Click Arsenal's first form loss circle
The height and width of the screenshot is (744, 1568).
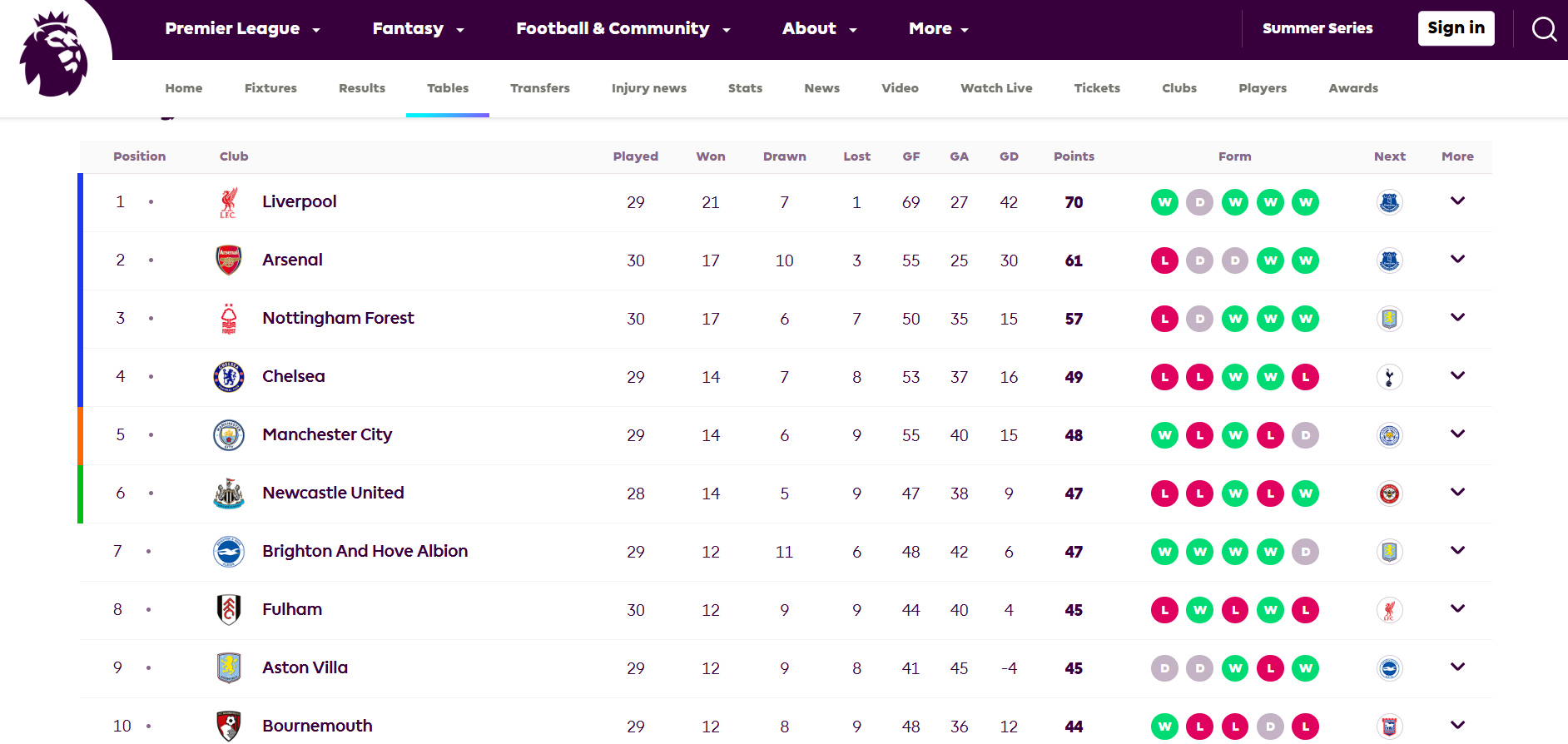(x=1164, y=260)
